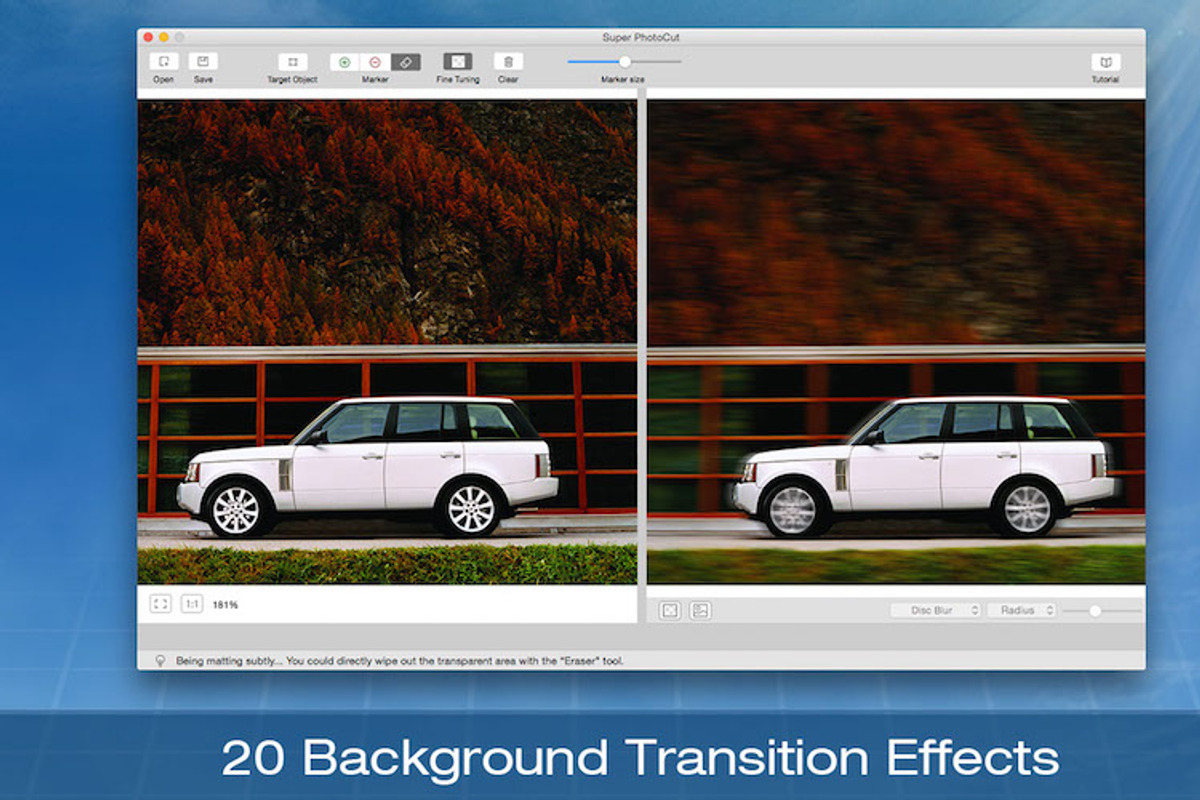Image resolution: width=1200 pixels, height=800 pixels.
Task: Click the 'Being matting subtly...' status text
Action: [400, 661]
